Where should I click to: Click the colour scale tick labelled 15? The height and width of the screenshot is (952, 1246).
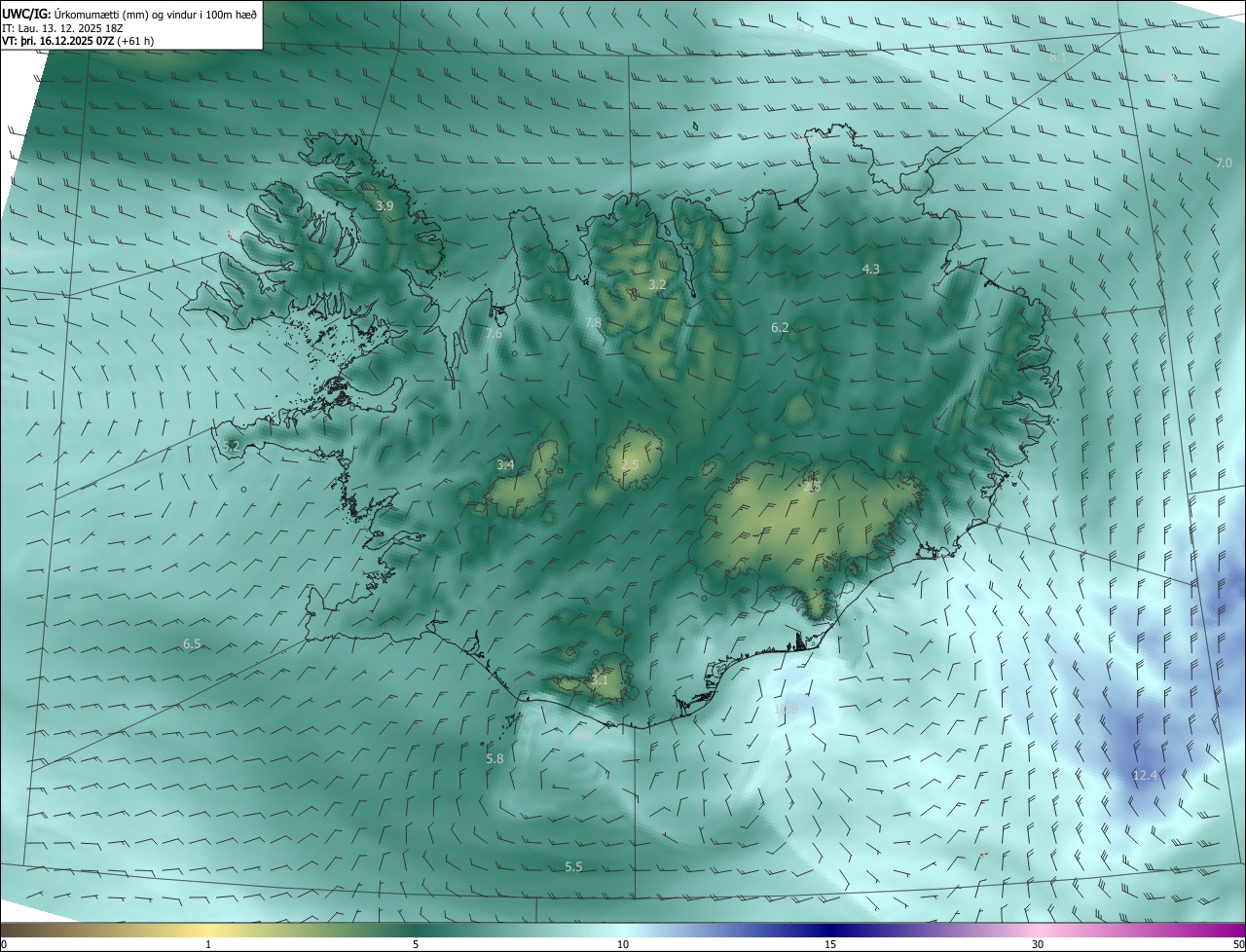click(830, 945)
